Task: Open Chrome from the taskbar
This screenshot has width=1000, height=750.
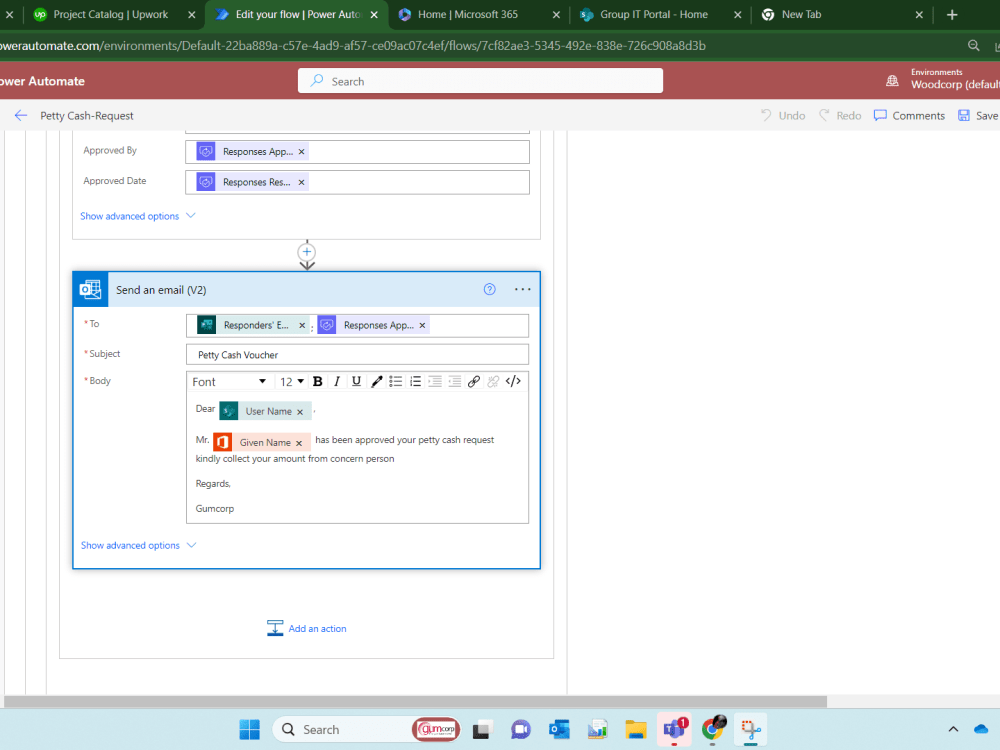Action: (712, 730)
